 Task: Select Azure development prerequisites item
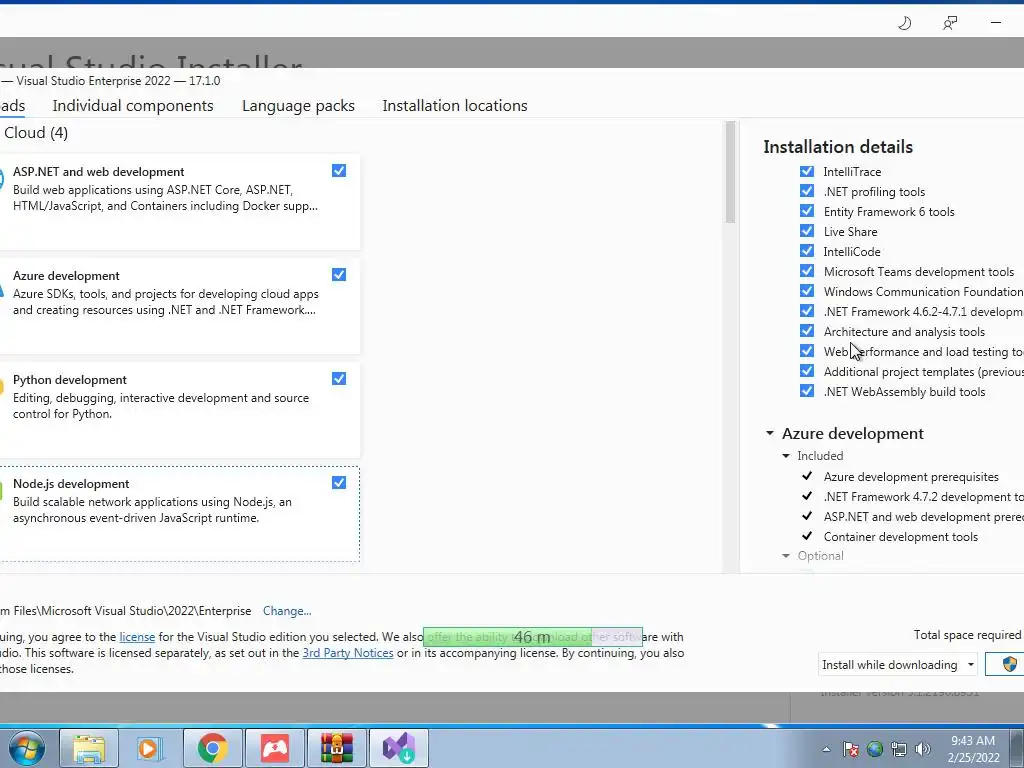[911, 477]
